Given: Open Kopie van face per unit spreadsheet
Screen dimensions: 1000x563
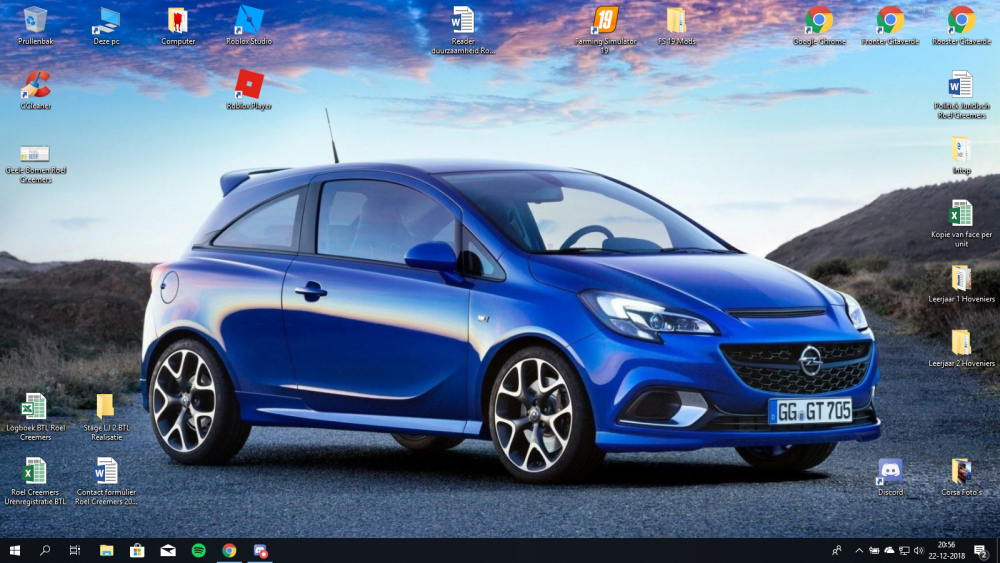Looking at the screenshot, I should [x=961, y=223].
